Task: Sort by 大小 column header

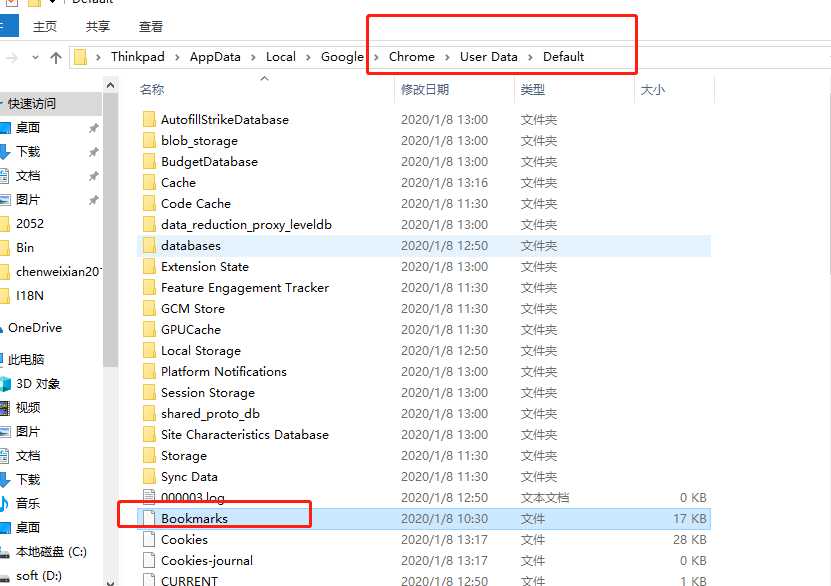Action: coord(652,90)
